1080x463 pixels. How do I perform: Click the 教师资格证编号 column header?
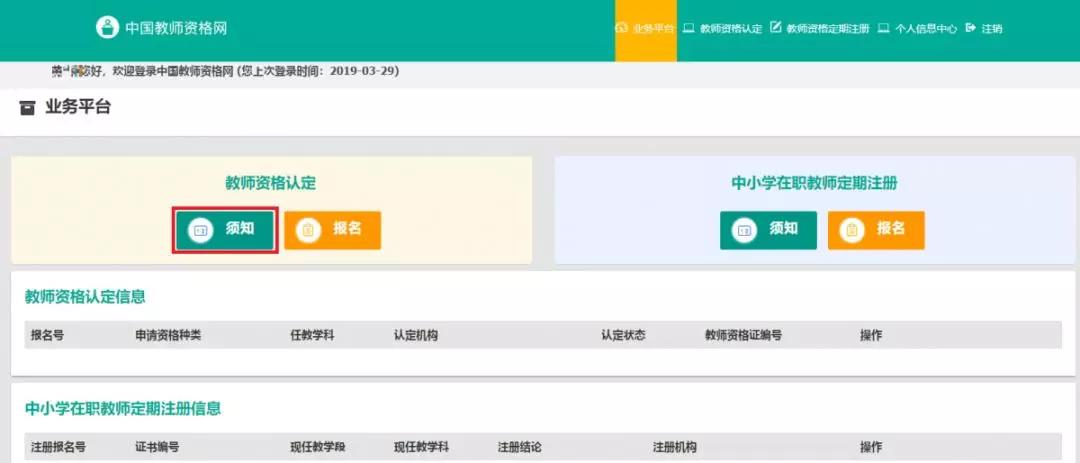743,336
